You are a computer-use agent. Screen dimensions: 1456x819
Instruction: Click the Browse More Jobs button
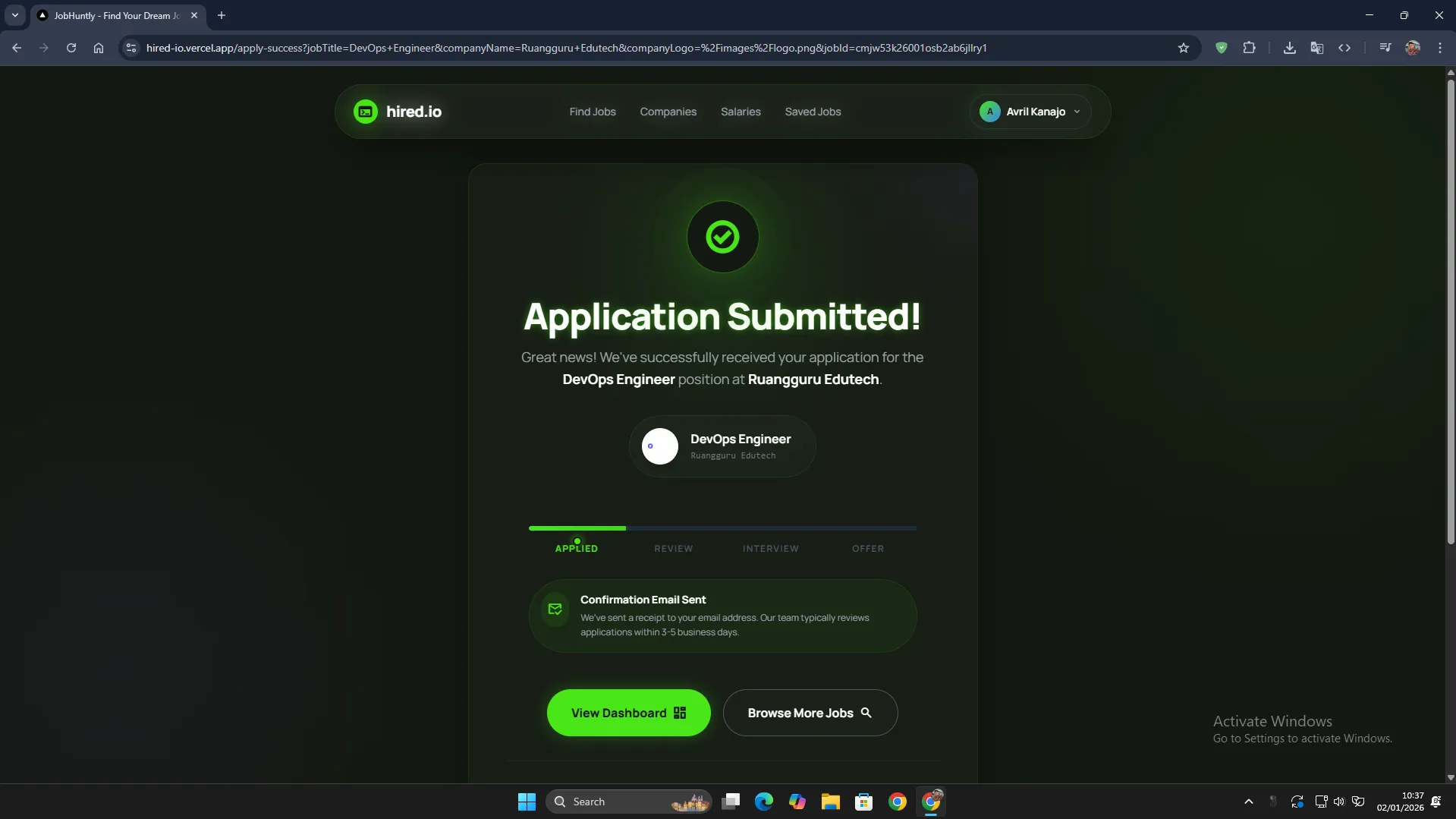point(810,713)
